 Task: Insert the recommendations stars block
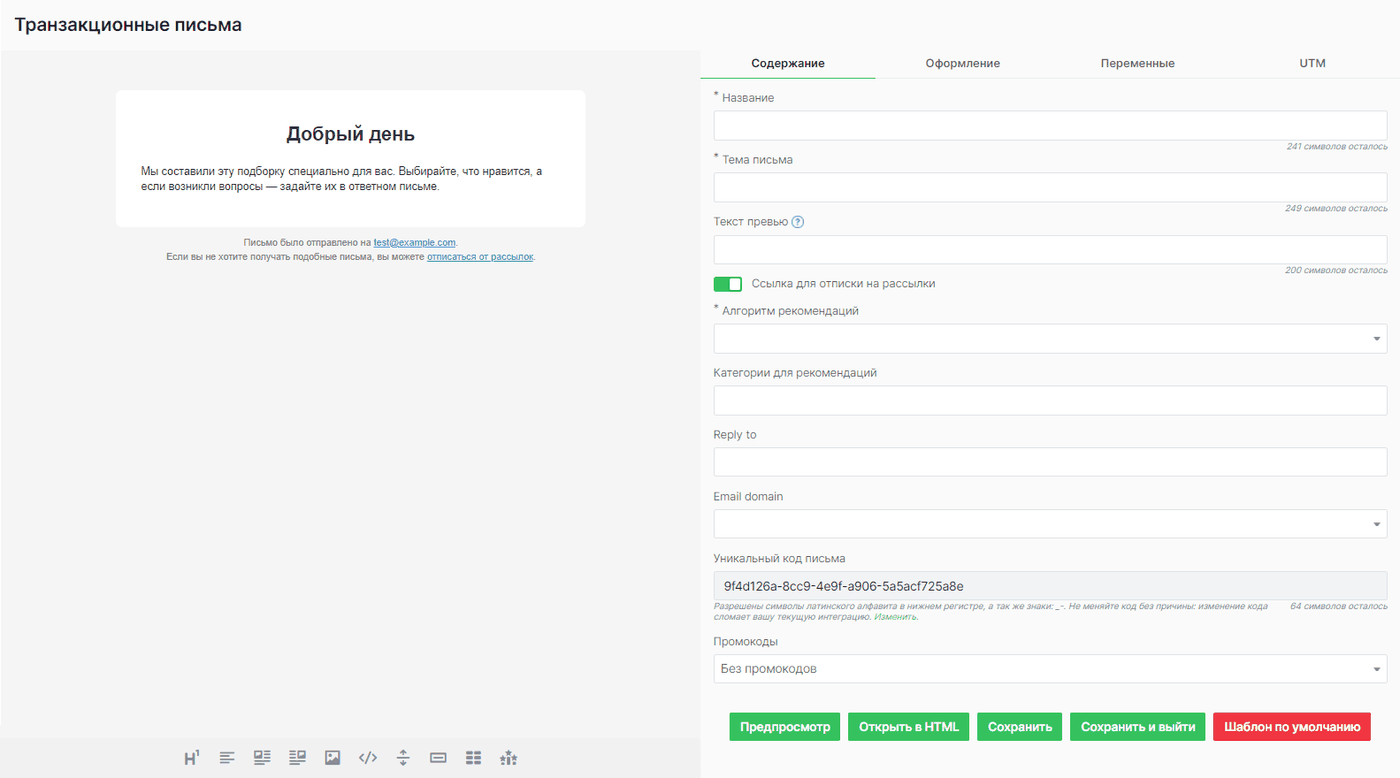(x=509, y=758)
